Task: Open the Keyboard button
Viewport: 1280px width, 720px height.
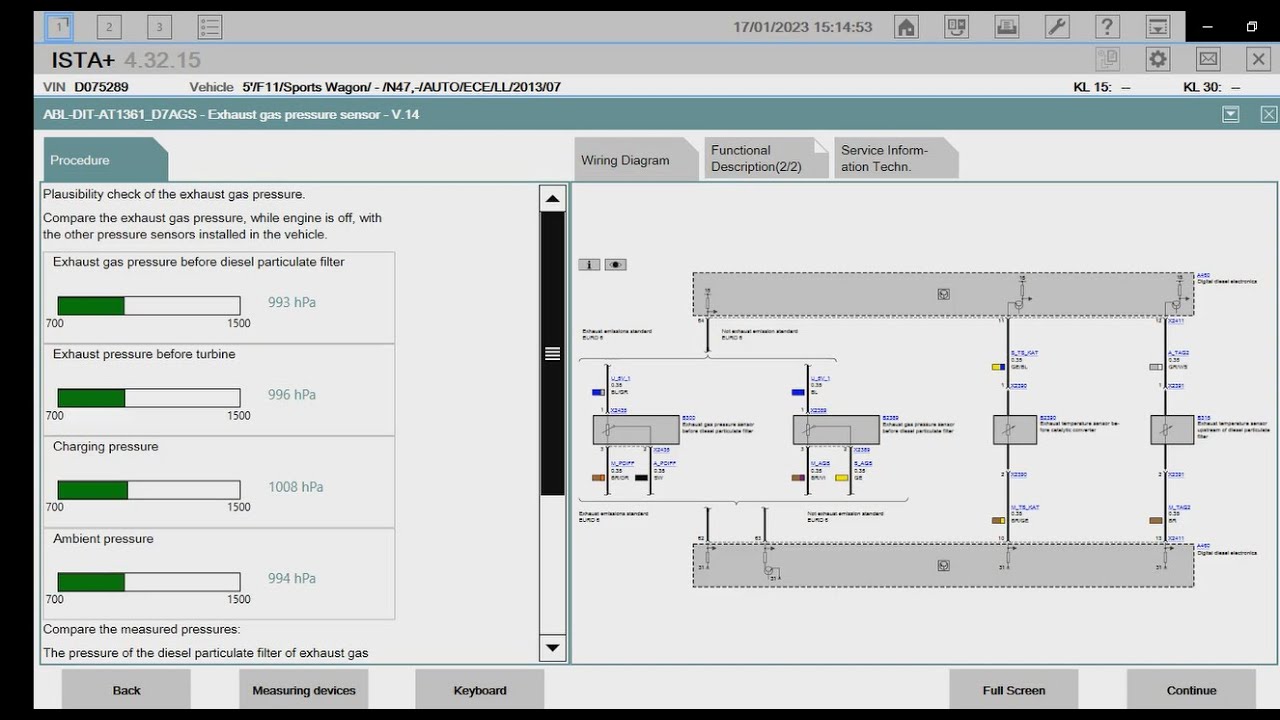Action: 480,690
